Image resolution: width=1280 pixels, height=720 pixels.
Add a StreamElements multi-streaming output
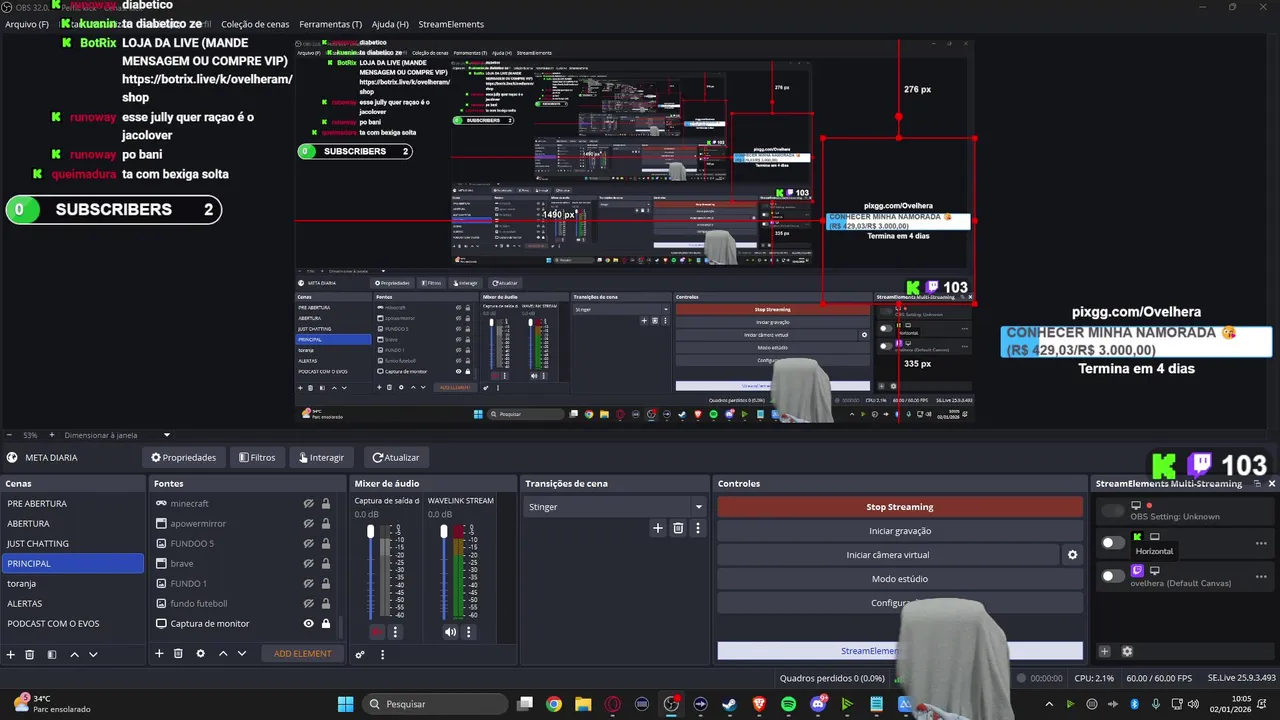point(1105,651)
